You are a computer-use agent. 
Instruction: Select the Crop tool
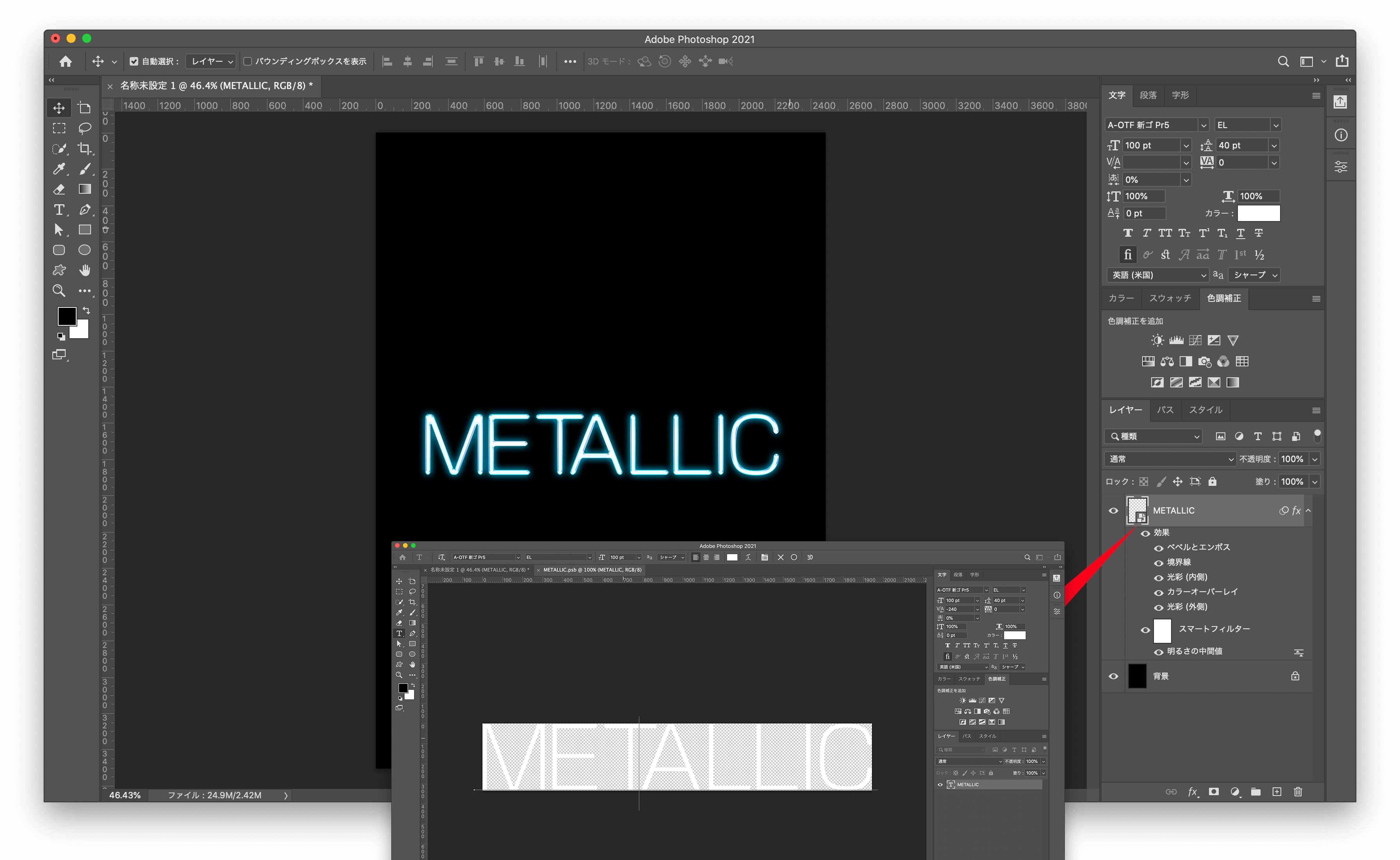point(85,149)
